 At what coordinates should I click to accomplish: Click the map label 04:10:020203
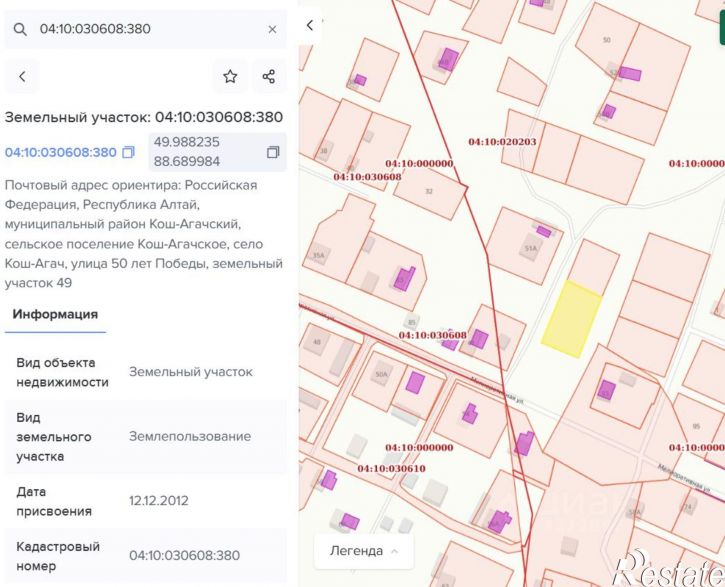[x=502, y=142]
